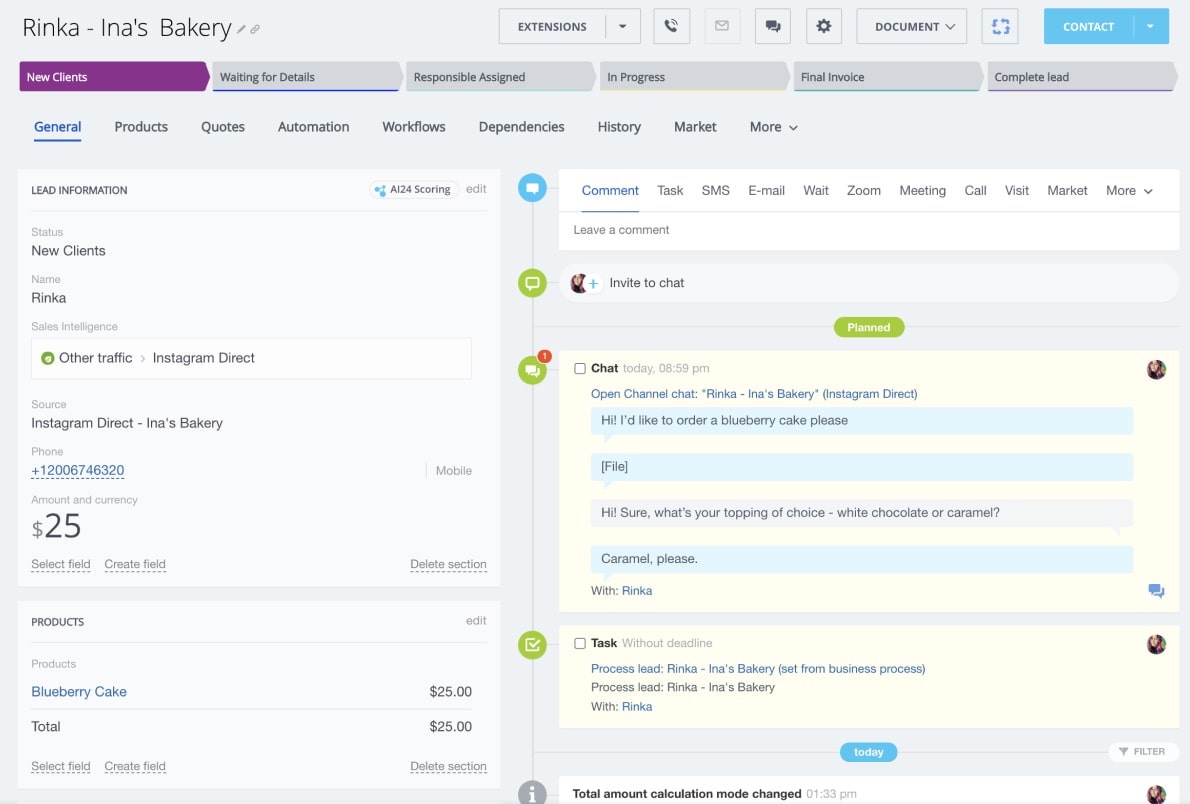Viewport: 1190px width, 804px height.
Task: Open chat via speech bubbles toolbar icon
Action: point(772,27)
